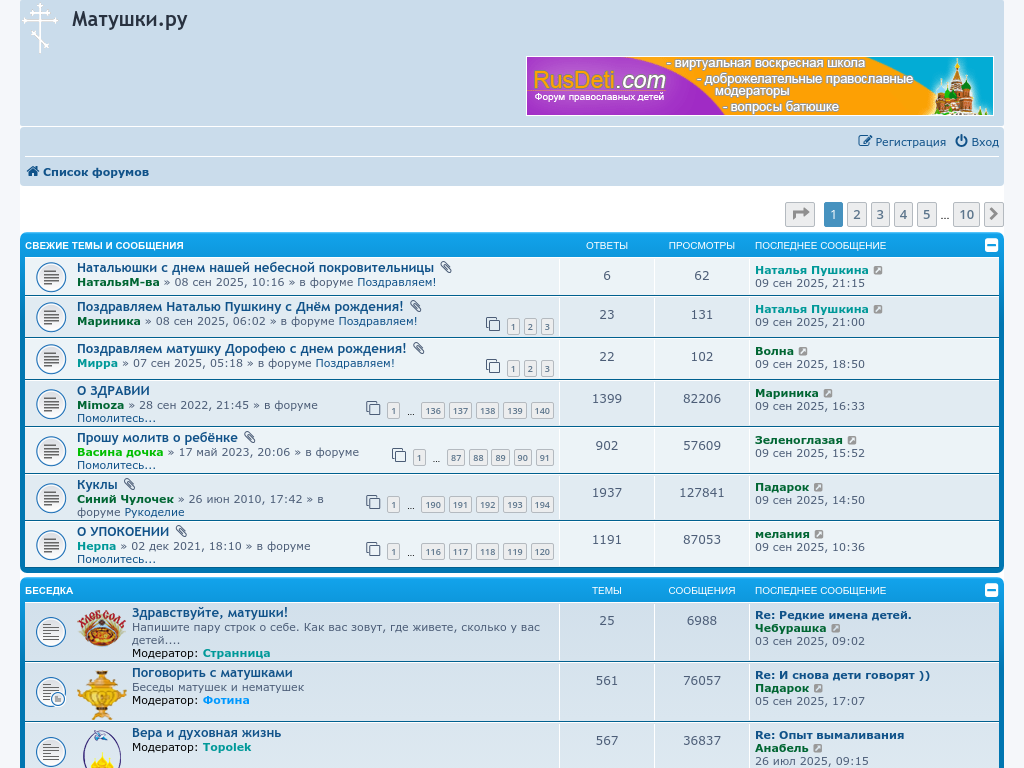Image resolution: width=1024 pixels, height=768 pixels.
Task: Click the Хлеб-соль forum image
Action: pyautogui.click(x=102, y=629)
